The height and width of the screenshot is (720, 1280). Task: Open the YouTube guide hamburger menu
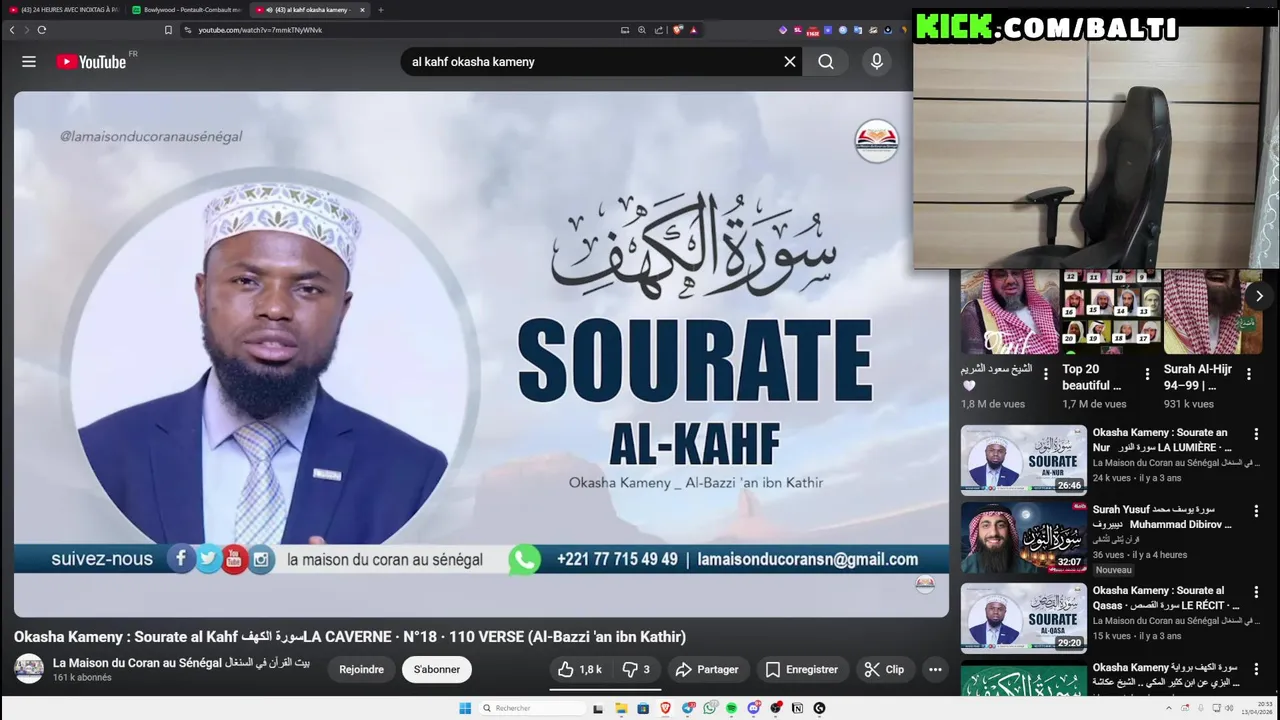click(x=29, y=62)
